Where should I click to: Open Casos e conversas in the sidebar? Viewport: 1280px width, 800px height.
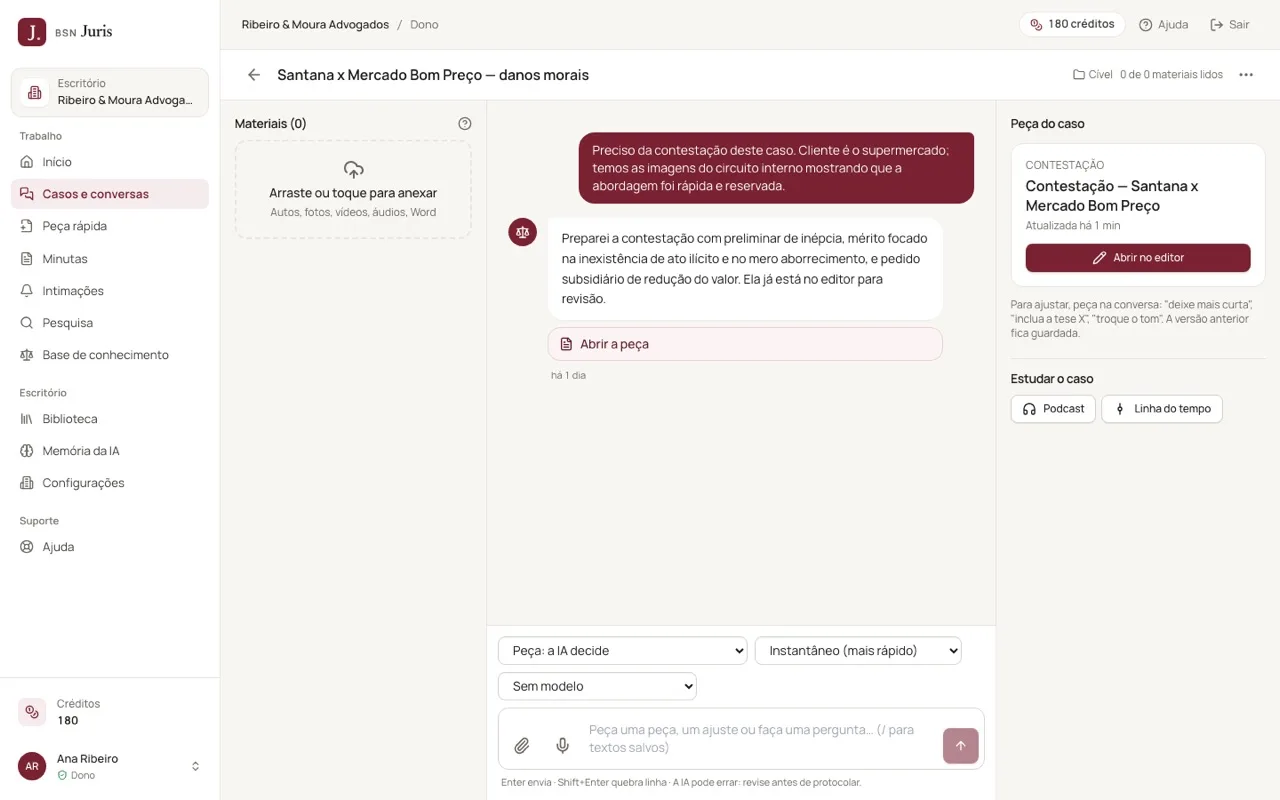(110, 194)
